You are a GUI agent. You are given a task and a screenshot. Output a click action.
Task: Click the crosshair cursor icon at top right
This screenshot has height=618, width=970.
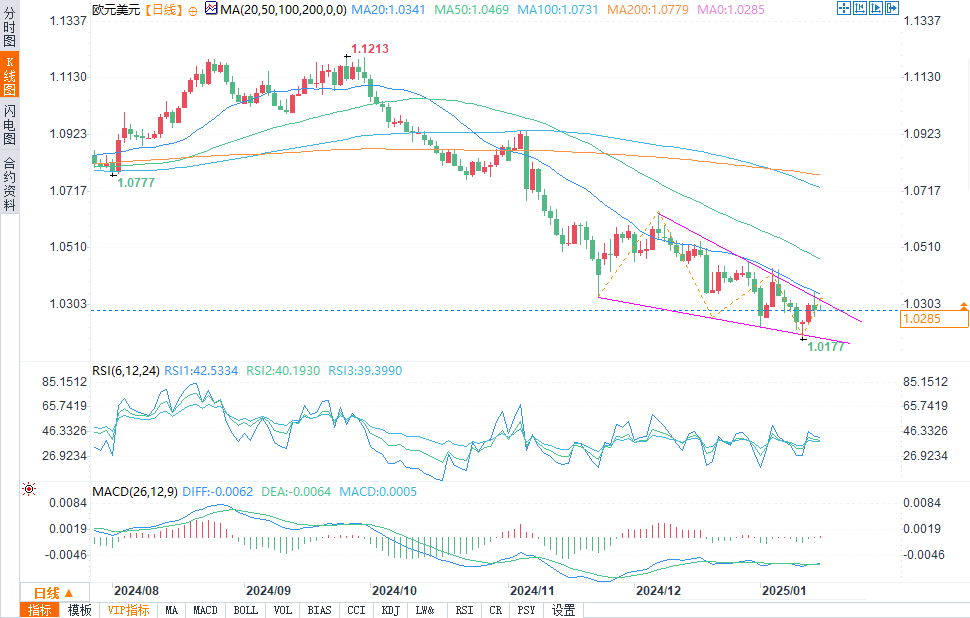tap(844, 8)
